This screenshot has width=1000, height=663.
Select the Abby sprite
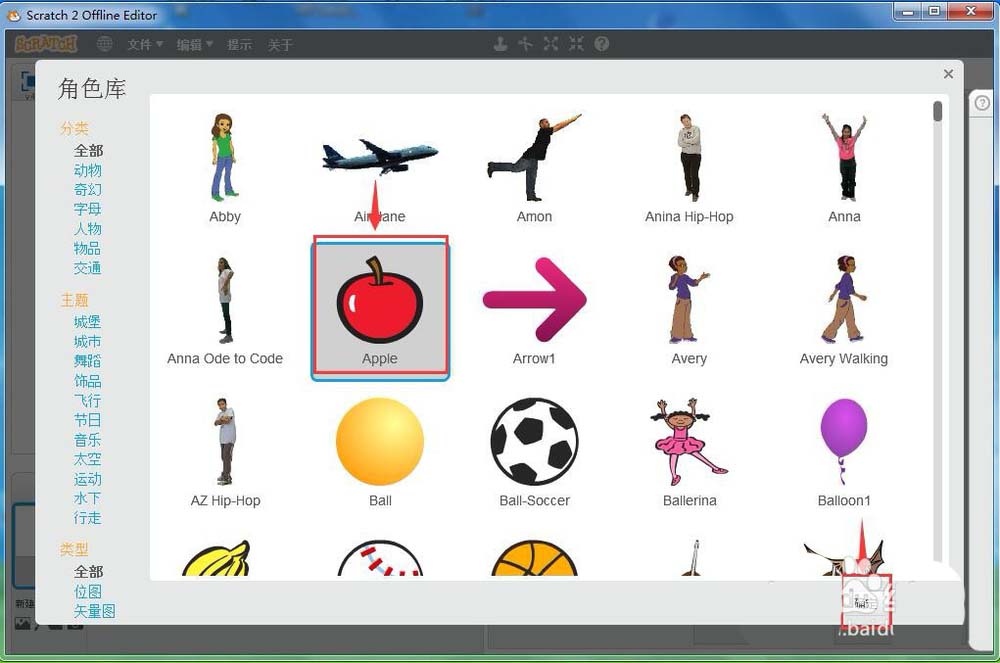(224, 168)
